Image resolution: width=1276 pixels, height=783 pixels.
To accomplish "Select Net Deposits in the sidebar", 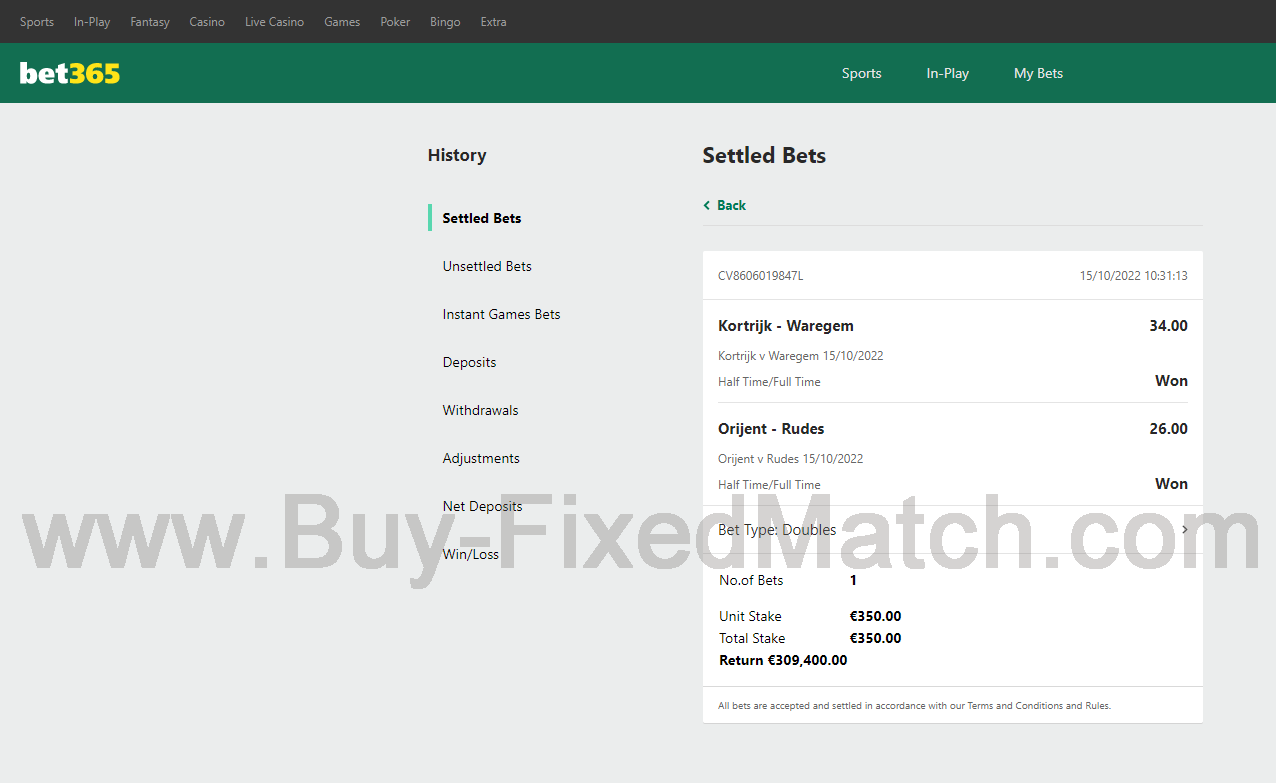I will (x=482, y=506).
